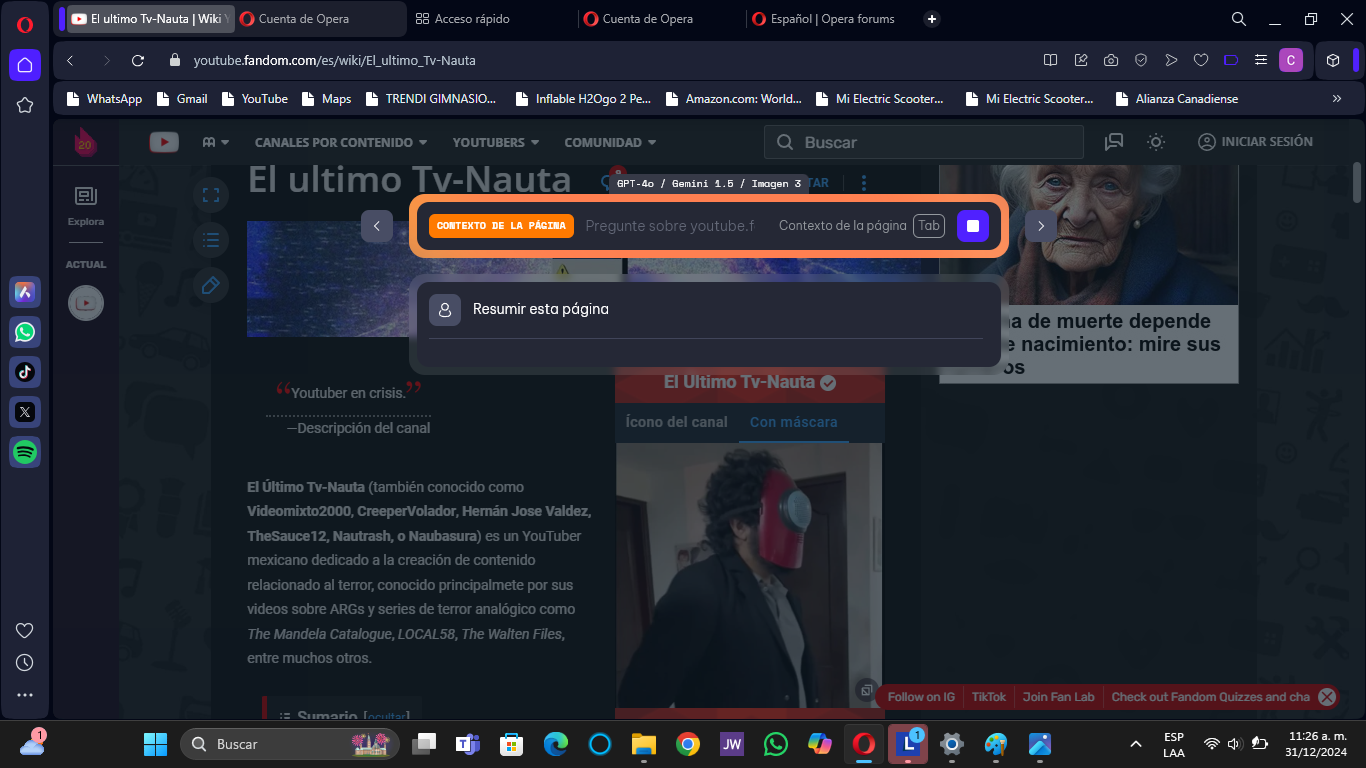1366x768 pixels.
Task: Open the 'Explora' Fandom menu
Action: pos(86,206)
